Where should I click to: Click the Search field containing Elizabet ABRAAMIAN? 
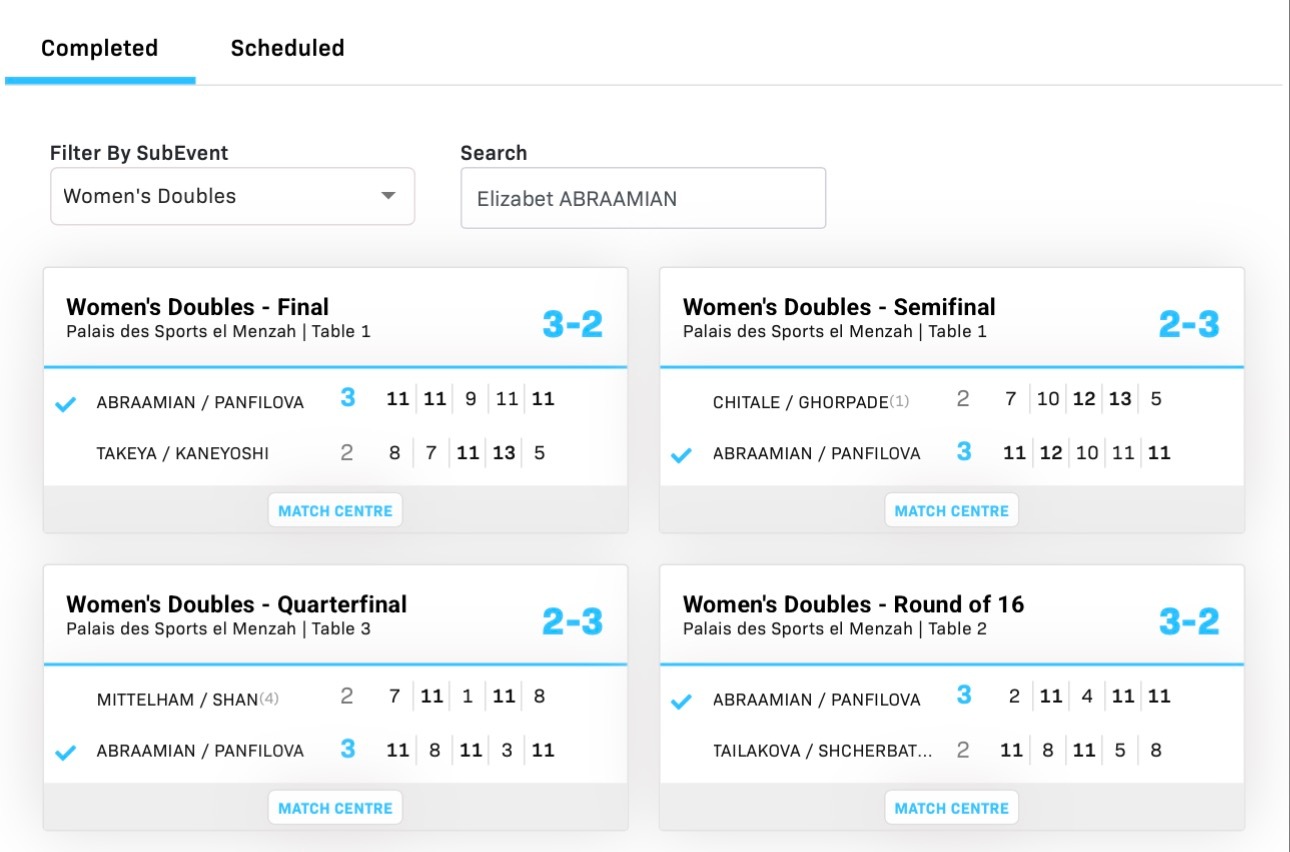[642, 198]
